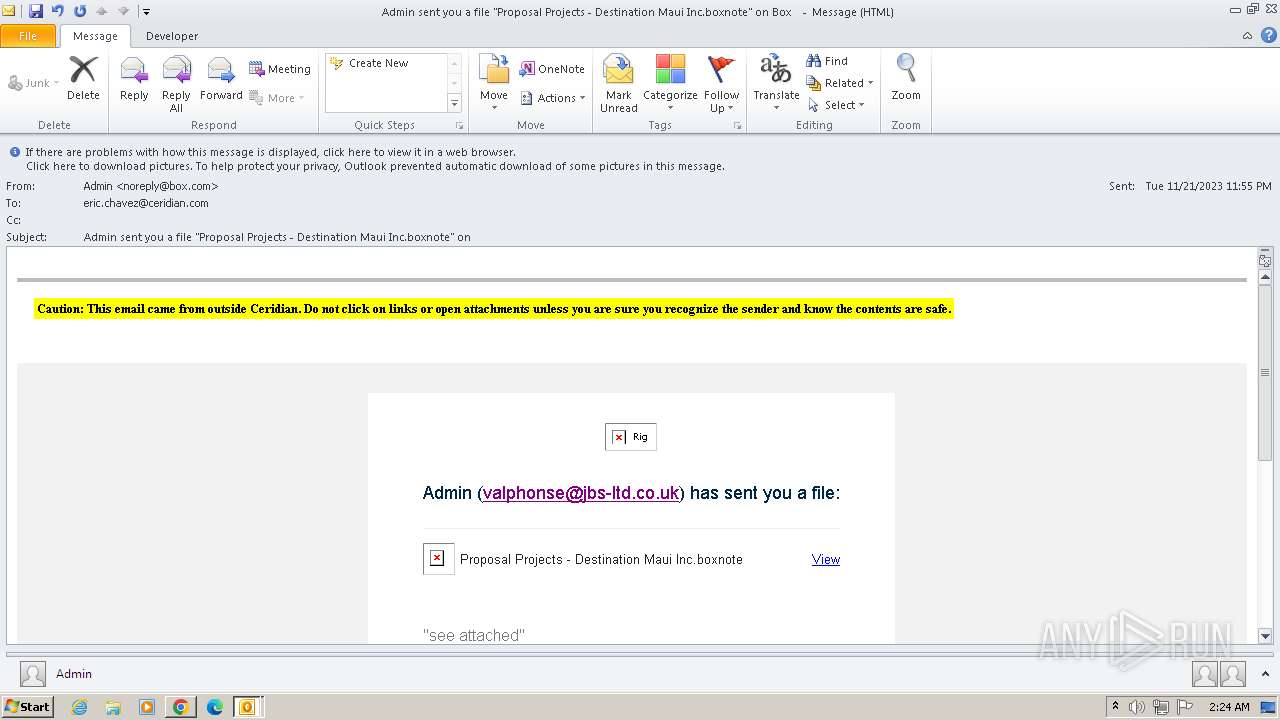The image size is (1280, 720).
Task: Click the vertical scrollbar thumb in message pane
Action: point(1265,372)
